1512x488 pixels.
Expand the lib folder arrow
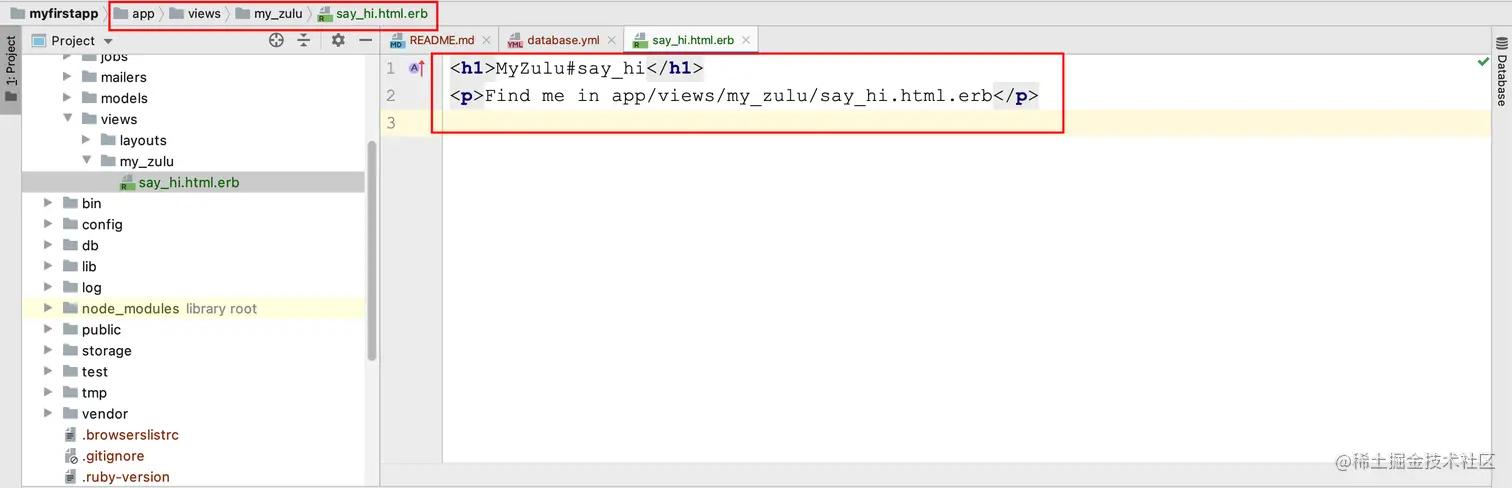(x=48, y=266)
